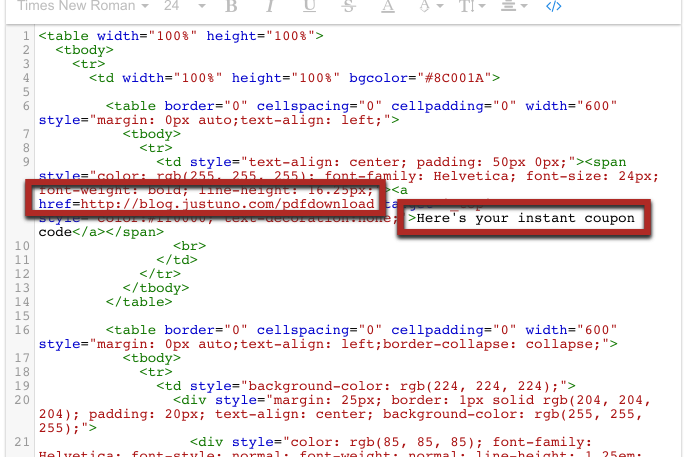
Task: Apply strikethrough using the S icon
Action: [x=348, y=7]
